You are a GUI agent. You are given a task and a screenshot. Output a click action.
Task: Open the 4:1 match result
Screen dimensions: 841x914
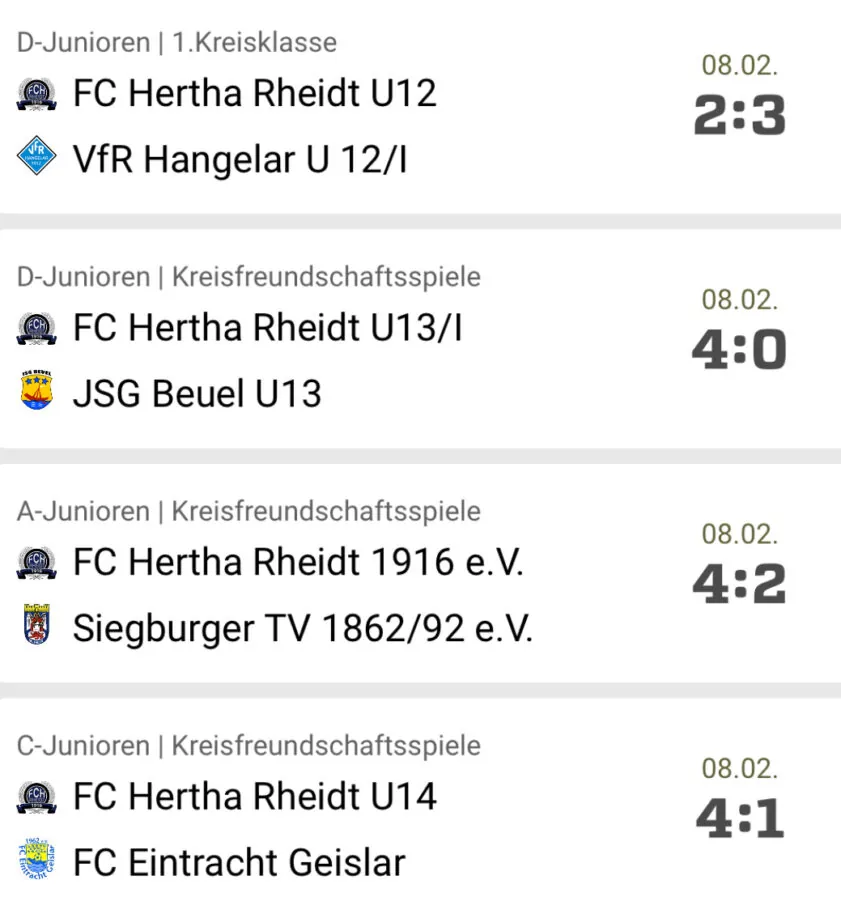[x=740, y=818]
